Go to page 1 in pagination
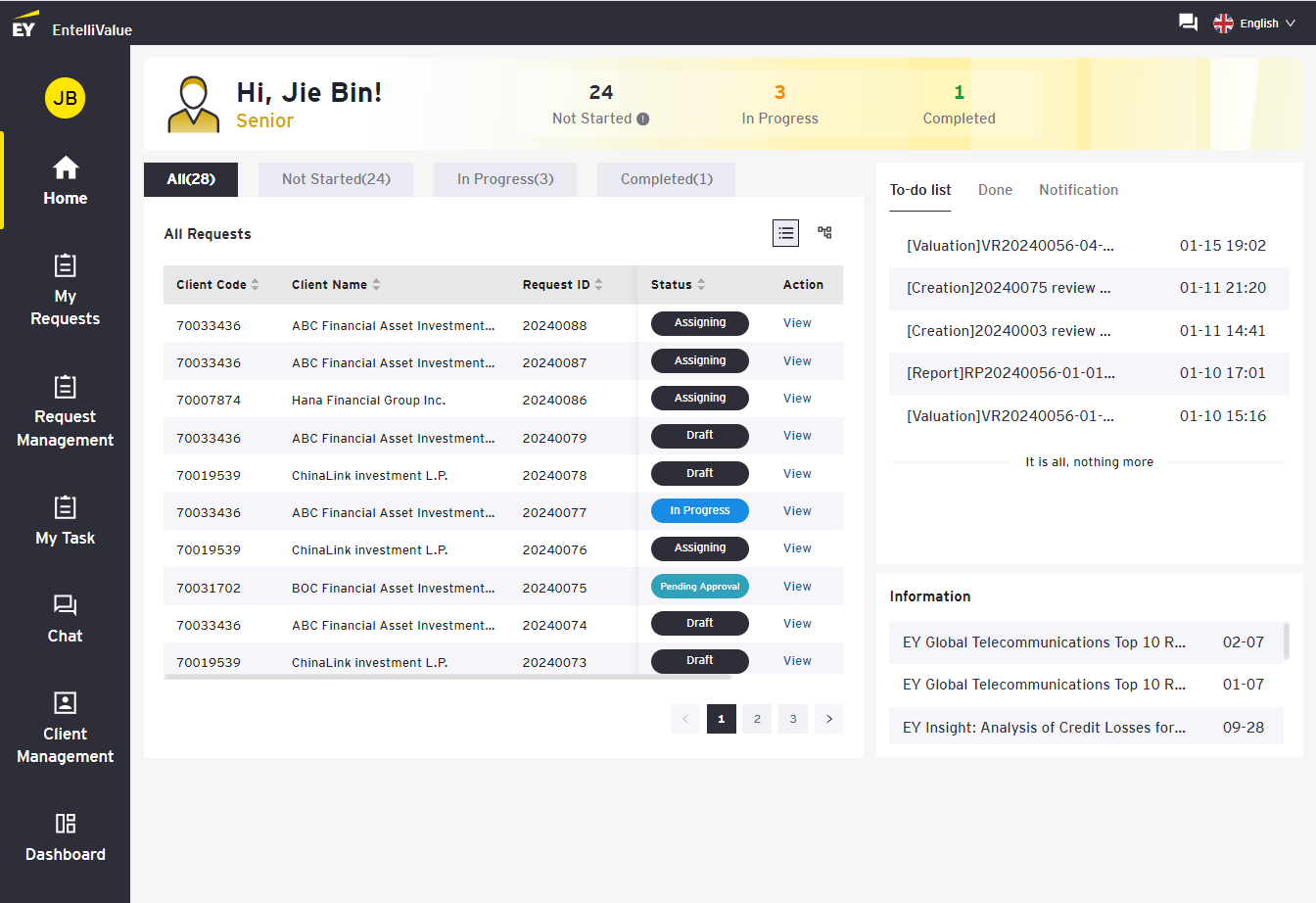Screen dimensions: 1316x903 click(722, 719)
